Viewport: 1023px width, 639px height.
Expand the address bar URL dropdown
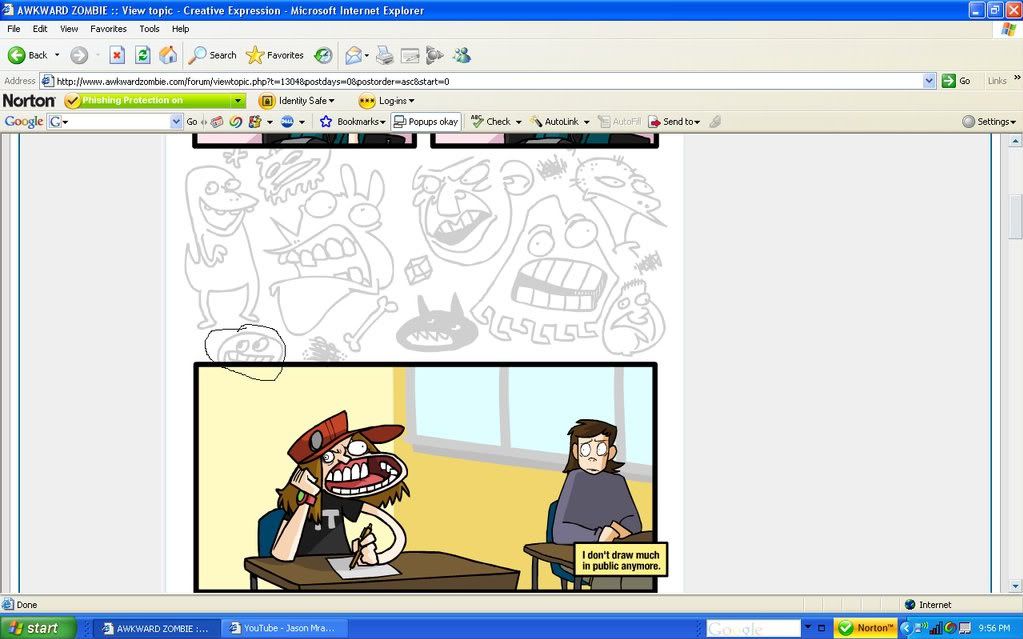[929, 81]
